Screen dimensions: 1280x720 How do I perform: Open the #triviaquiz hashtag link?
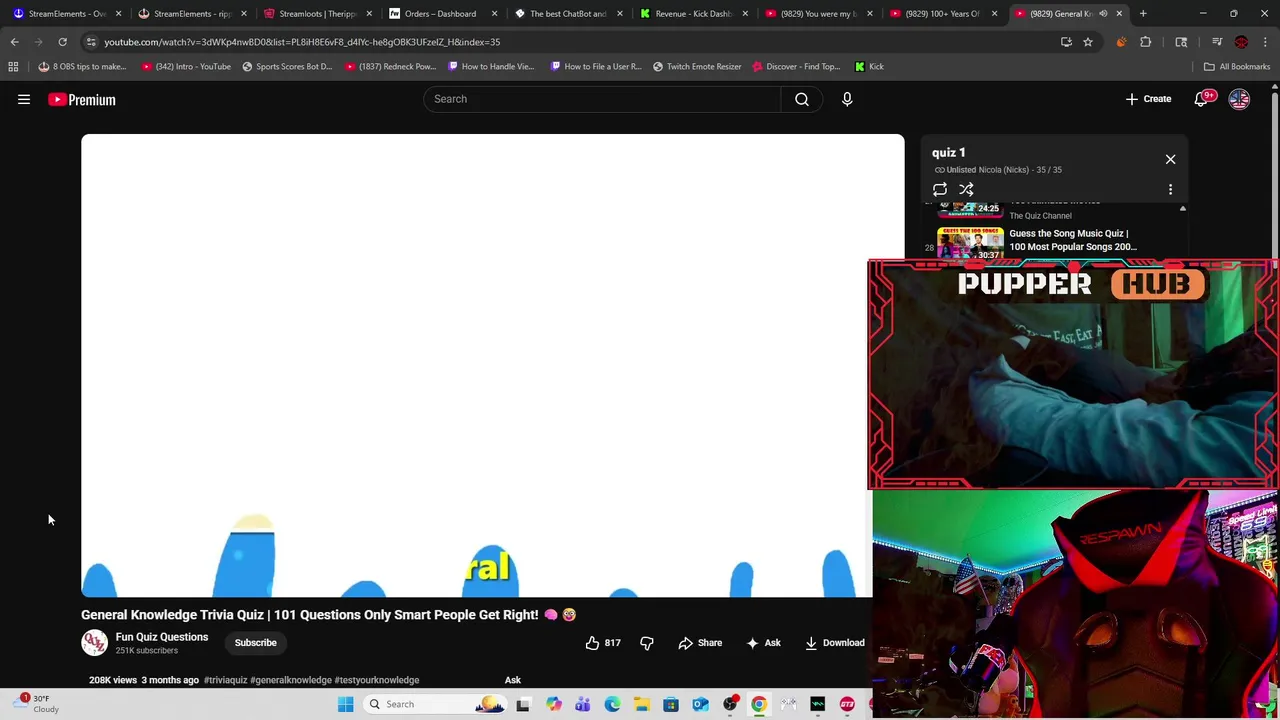(x=225, y=680)
